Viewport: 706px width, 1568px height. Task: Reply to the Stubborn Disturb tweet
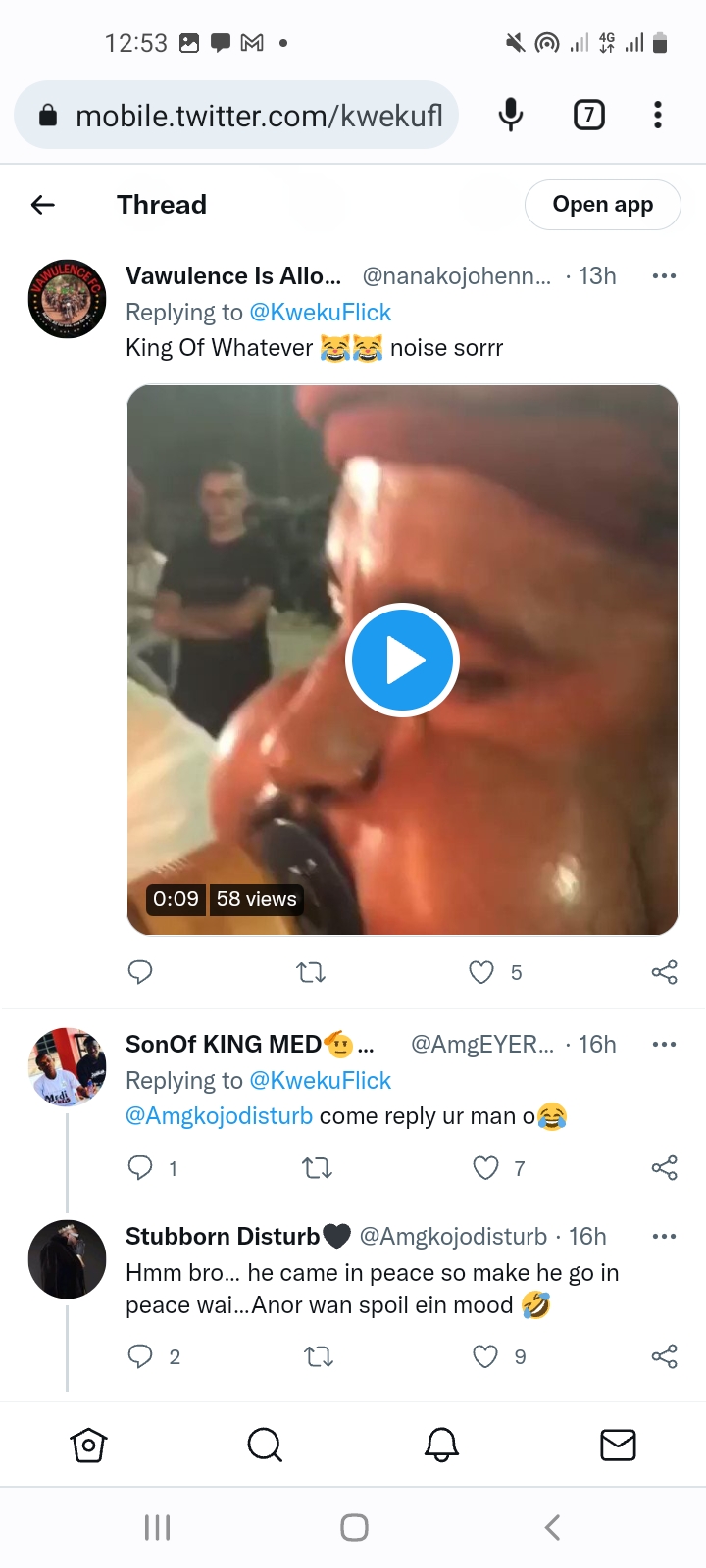pyautogui.click(x=140, y=1356)
